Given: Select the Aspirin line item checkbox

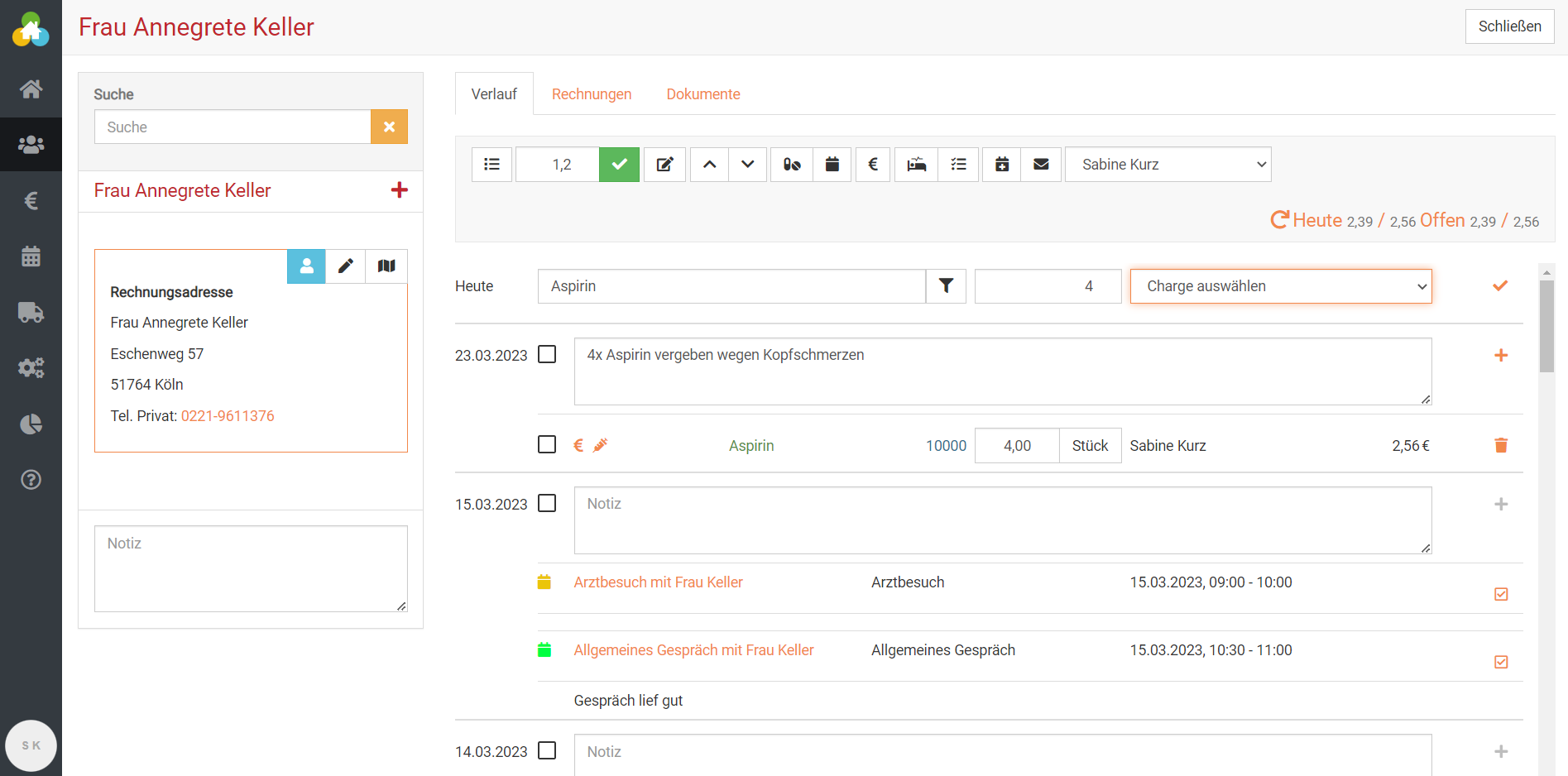Looking at the screenshot, I should (x=547, y=445).
